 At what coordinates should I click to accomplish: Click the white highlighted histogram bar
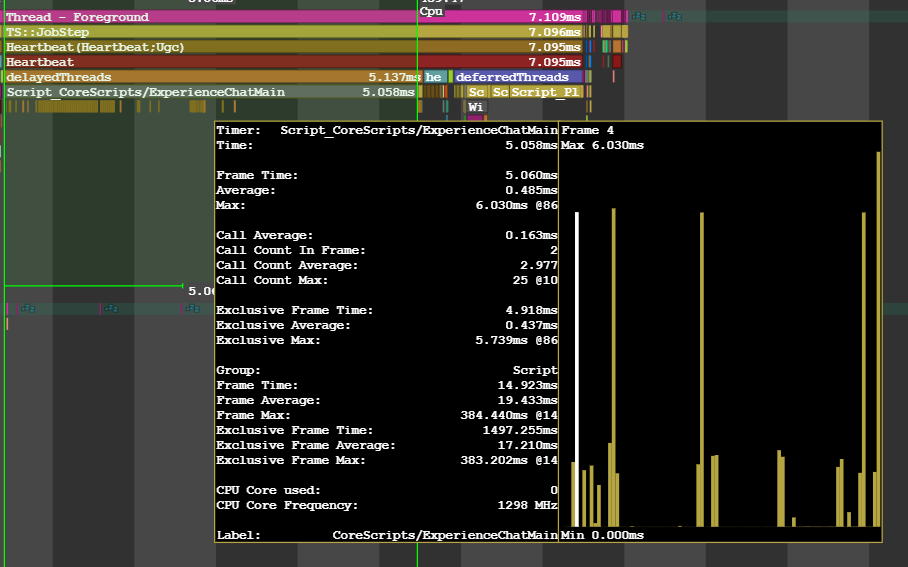pyautogui.click(x=577, y=369)
